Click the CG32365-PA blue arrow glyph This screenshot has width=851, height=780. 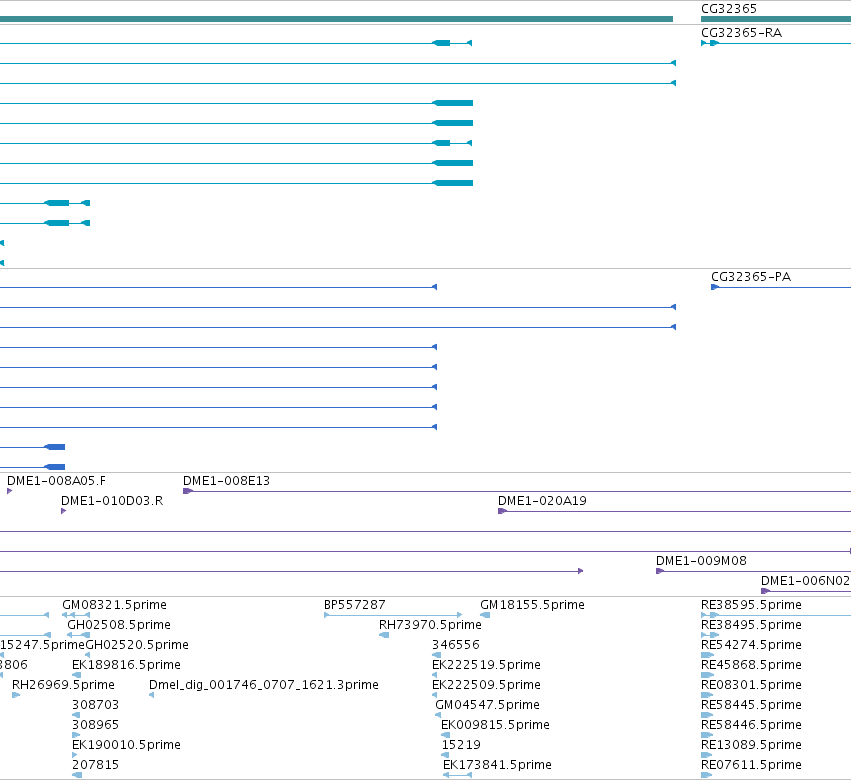coord(715,287)
